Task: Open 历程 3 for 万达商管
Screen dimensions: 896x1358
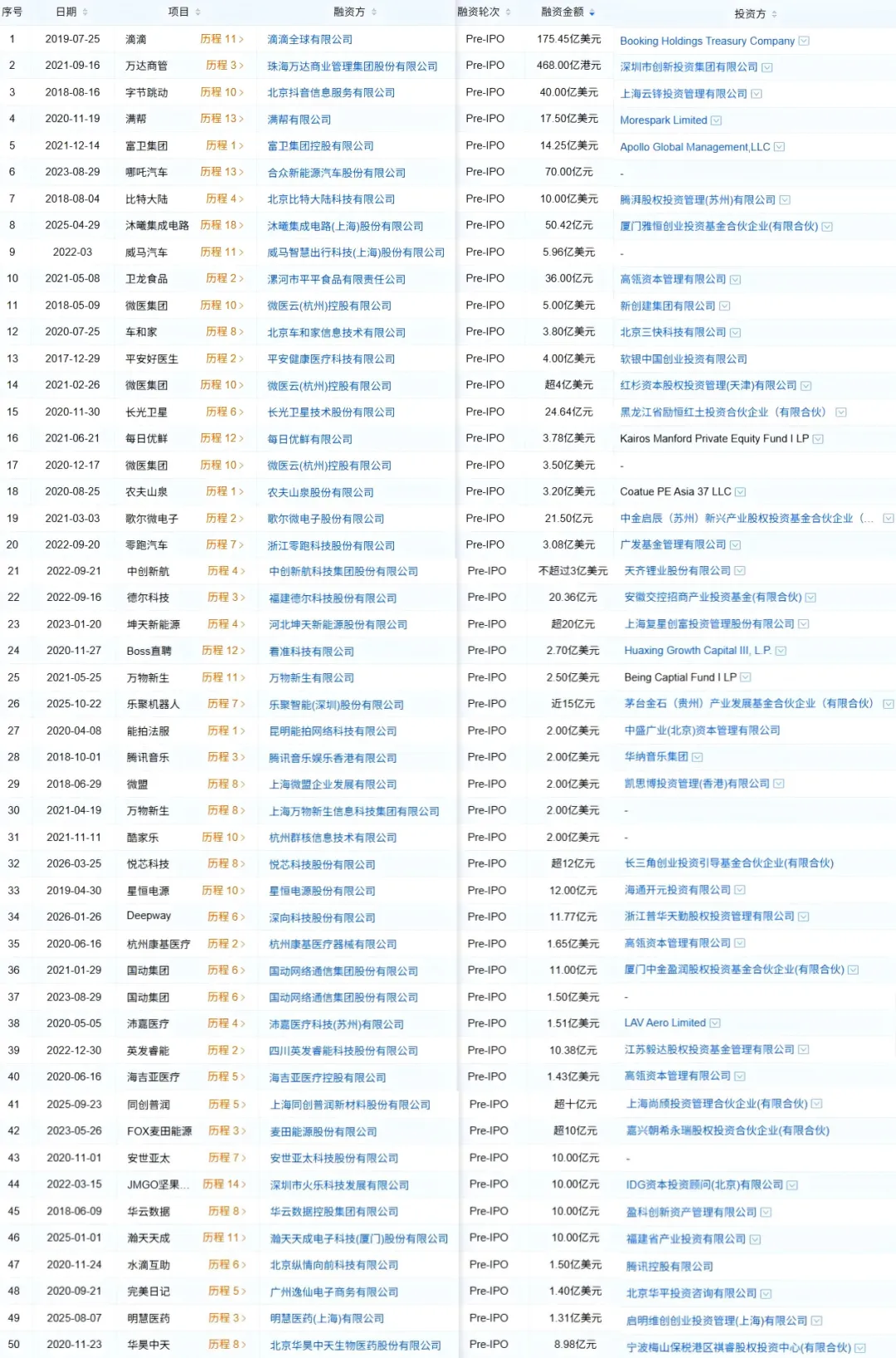Action: pos(225,65)
